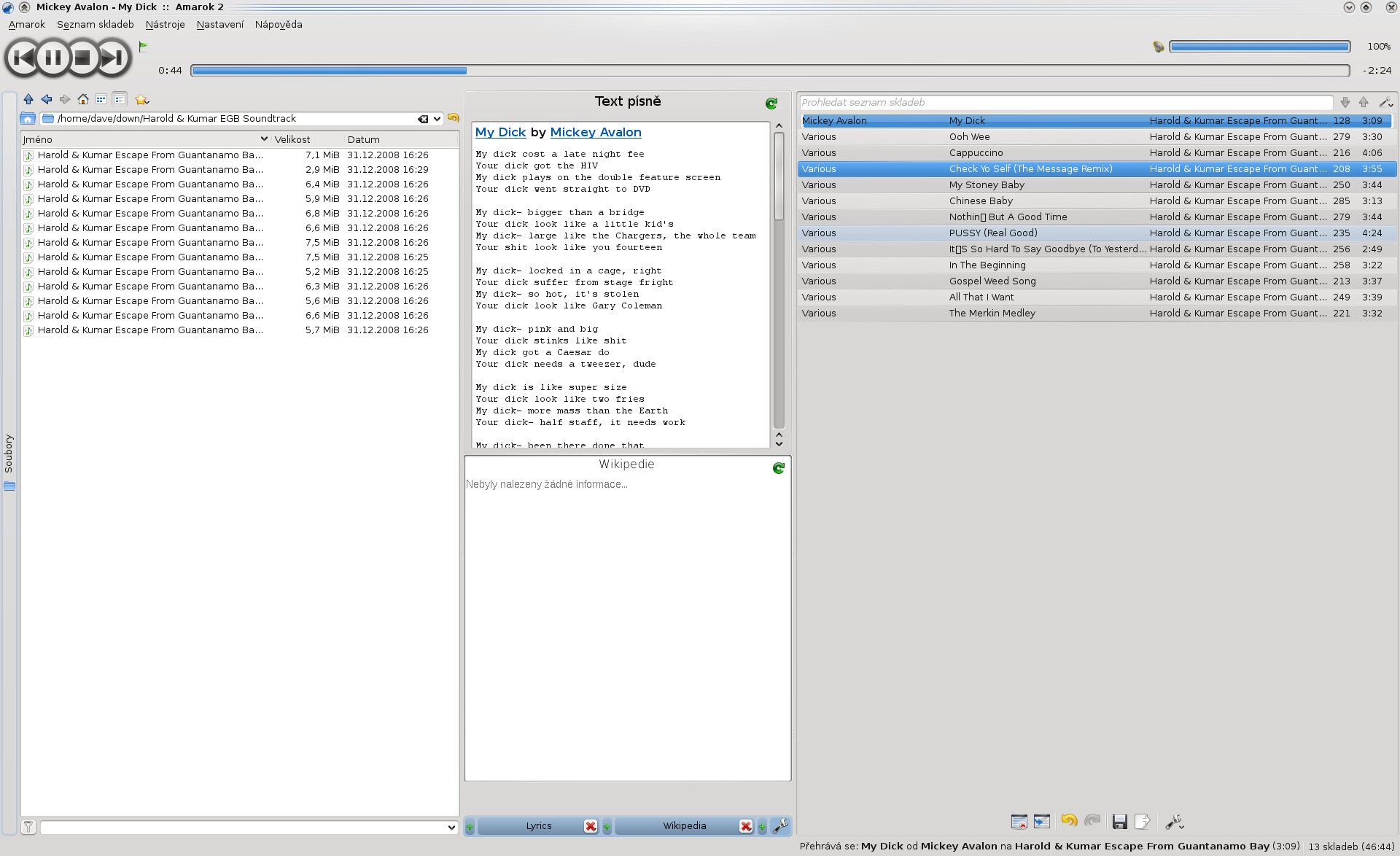Open the file filter combo box
This screenshot has height=856, width=1400.
[x=249, y=827]
